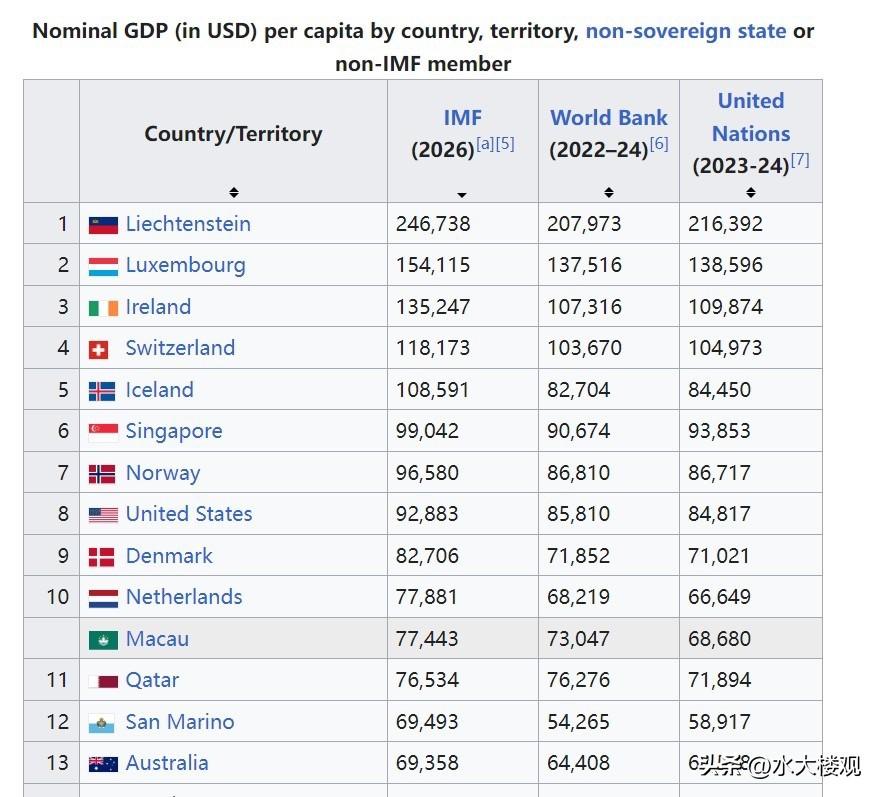
Task: Click the Singapore flag icon
Action: pyautogui.click(x=104, y=431)
